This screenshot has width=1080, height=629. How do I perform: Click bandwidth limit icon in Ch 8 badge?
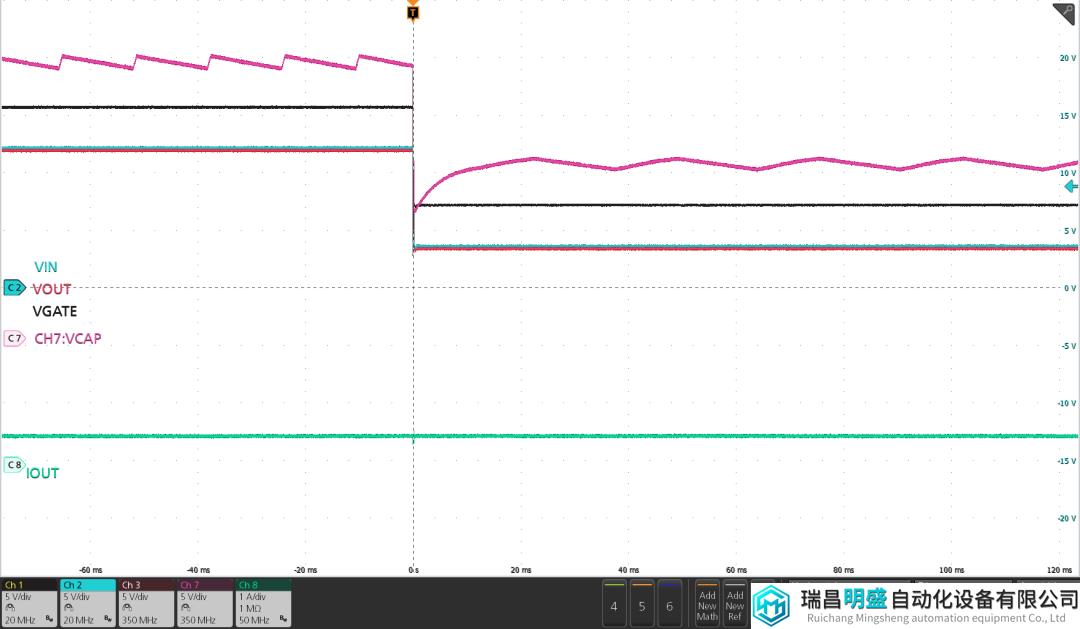coord(282,620)
